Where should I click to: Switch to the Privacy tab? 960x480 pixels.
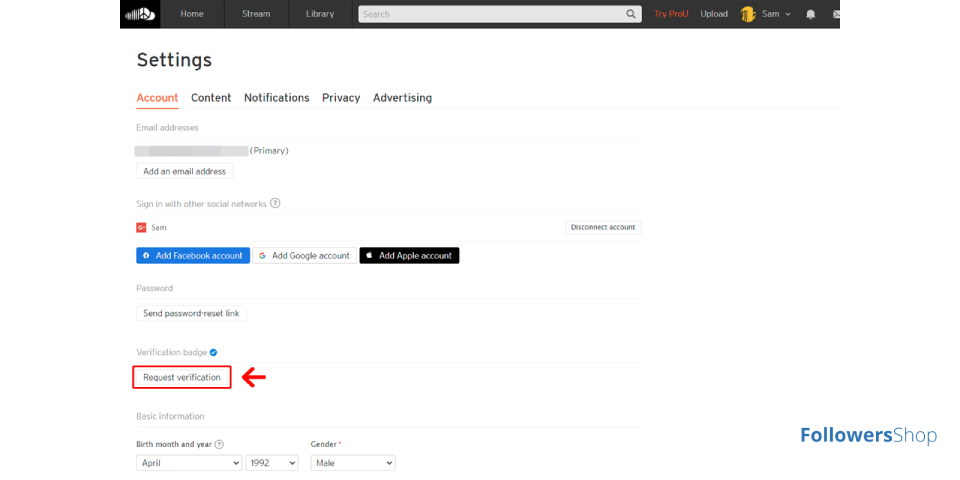tap(341, 98)
